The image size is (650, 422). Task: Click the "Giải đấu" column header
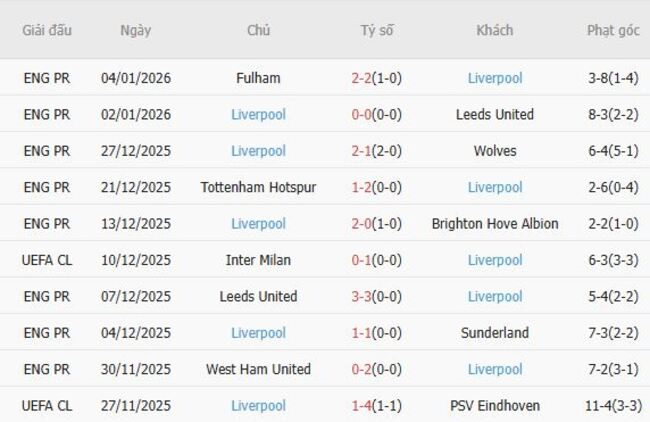point(47,30)
